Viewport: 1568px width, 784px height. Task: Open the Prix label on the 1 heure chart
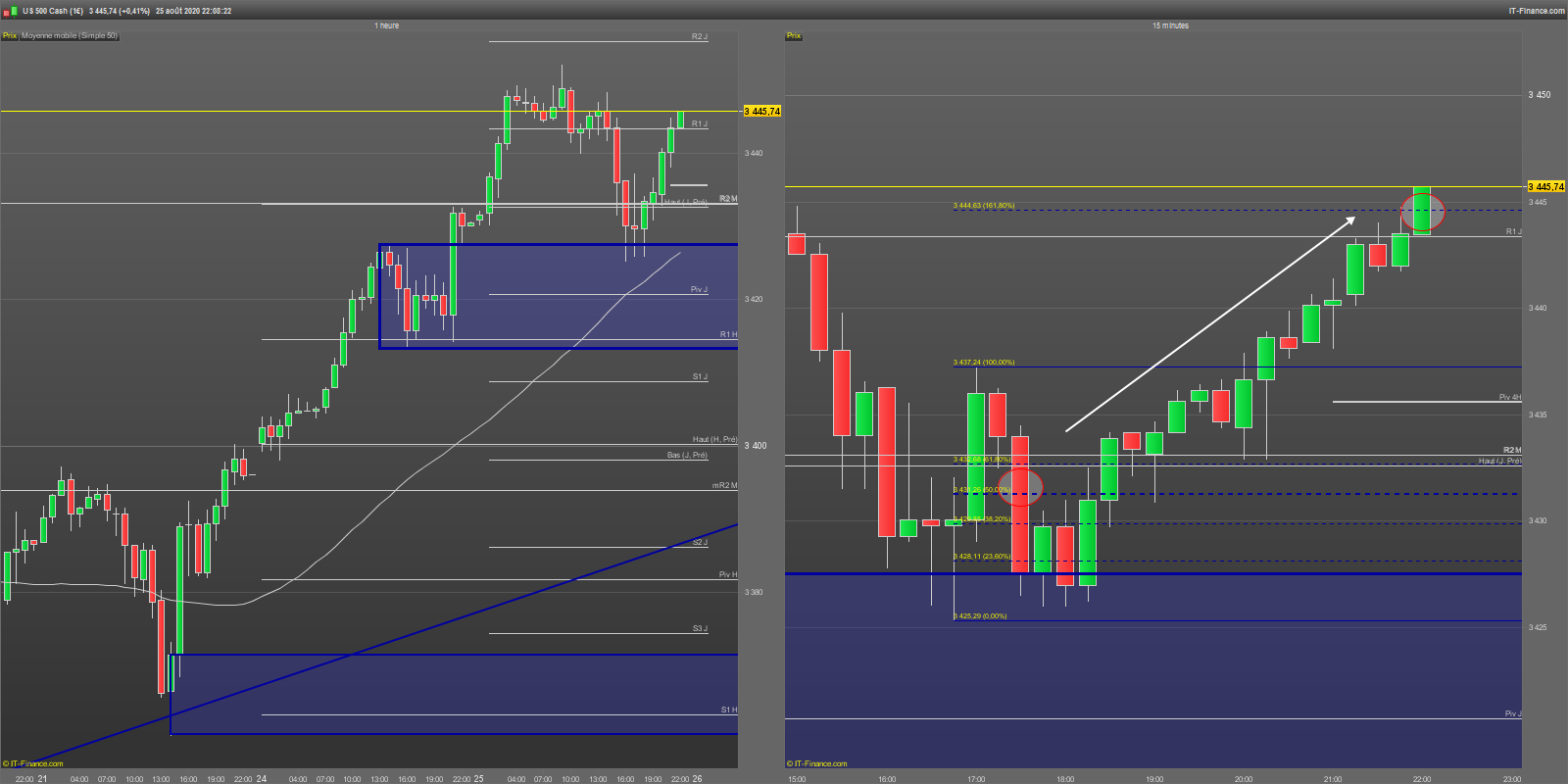10,36
